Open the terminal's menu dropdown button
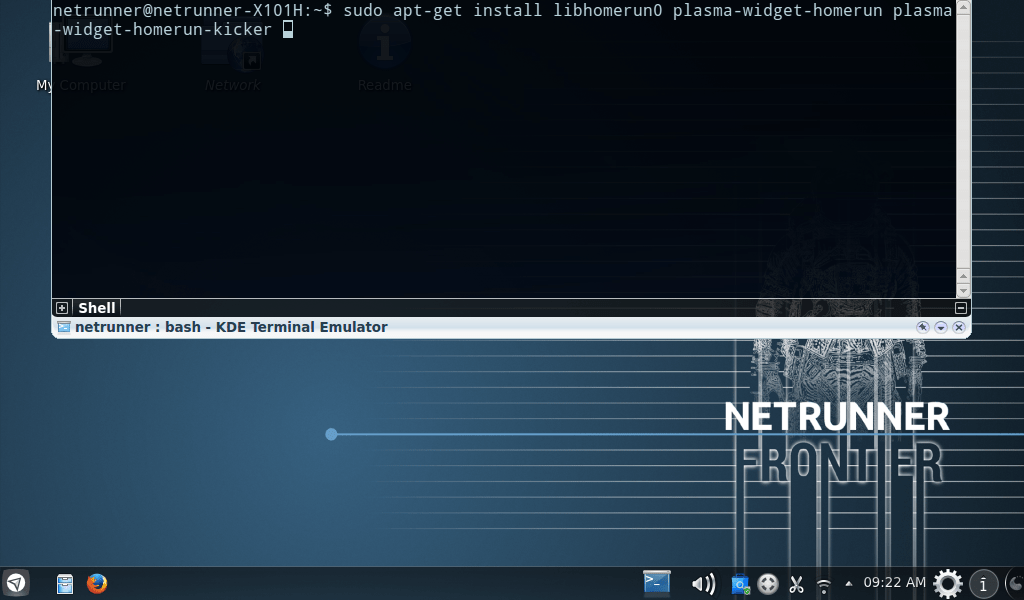 pos(940,327)
